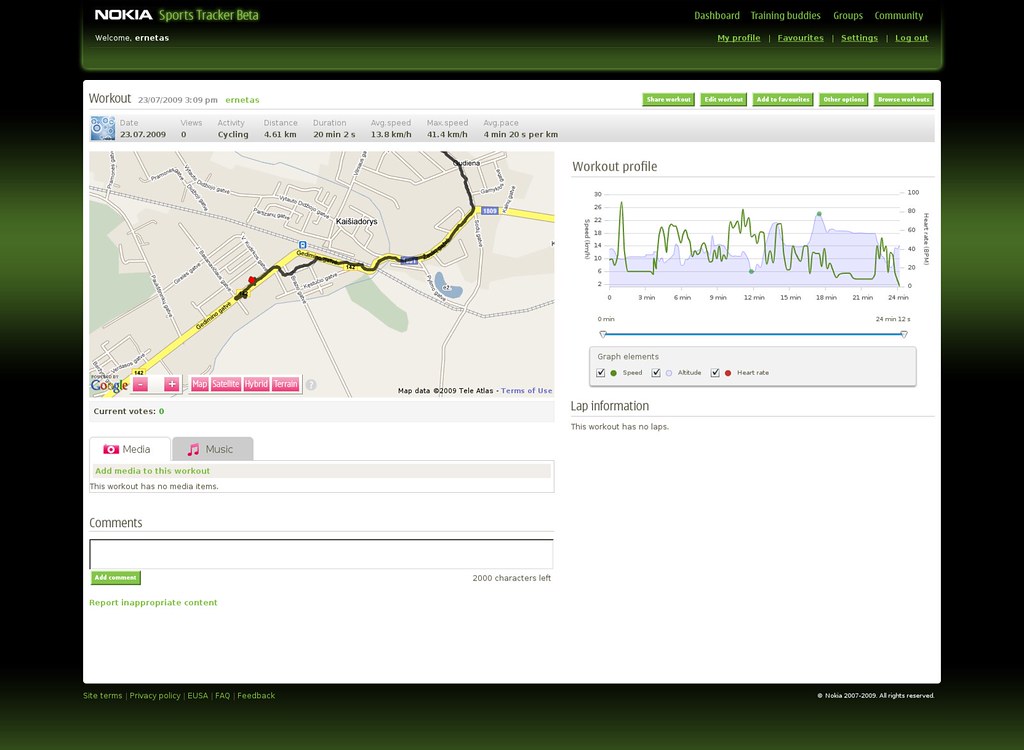1024x750 pixels.
Task: Click Add to favourites button
Action: point(783,99)
